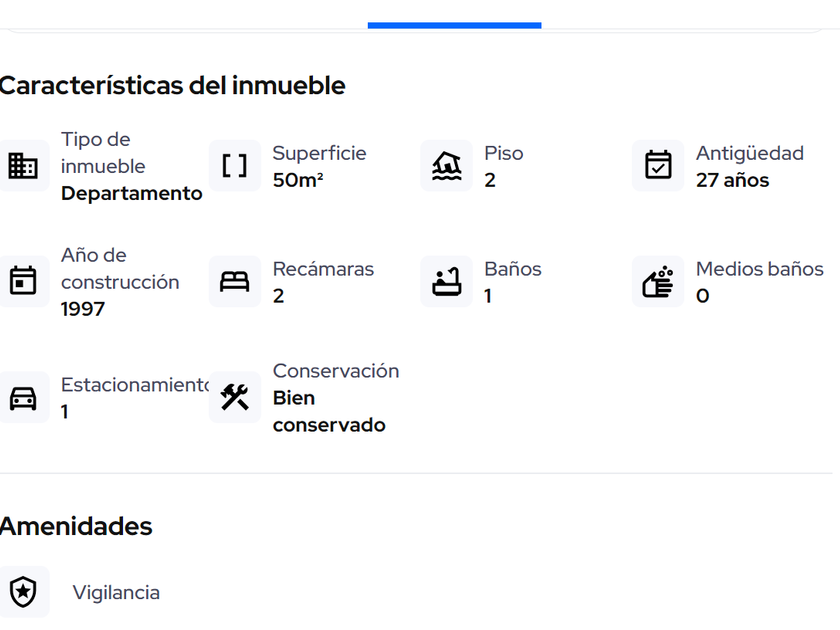Click the 50m² surface value
The height and width of the screenshot is (630, 840).
click(x=298, y=181)
